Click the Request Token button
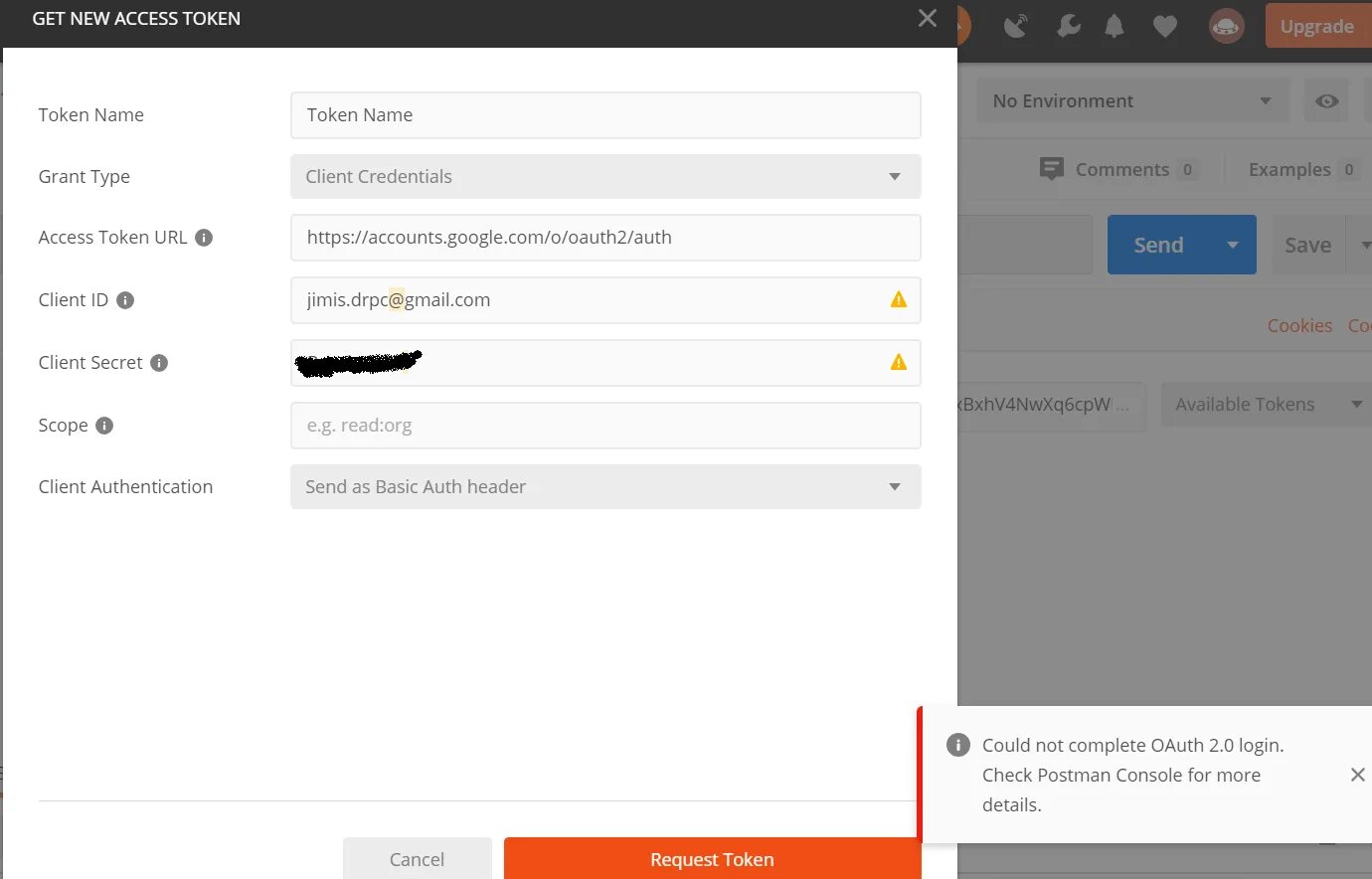Screen dimensions: 1372x879 [x=712, y=858]
